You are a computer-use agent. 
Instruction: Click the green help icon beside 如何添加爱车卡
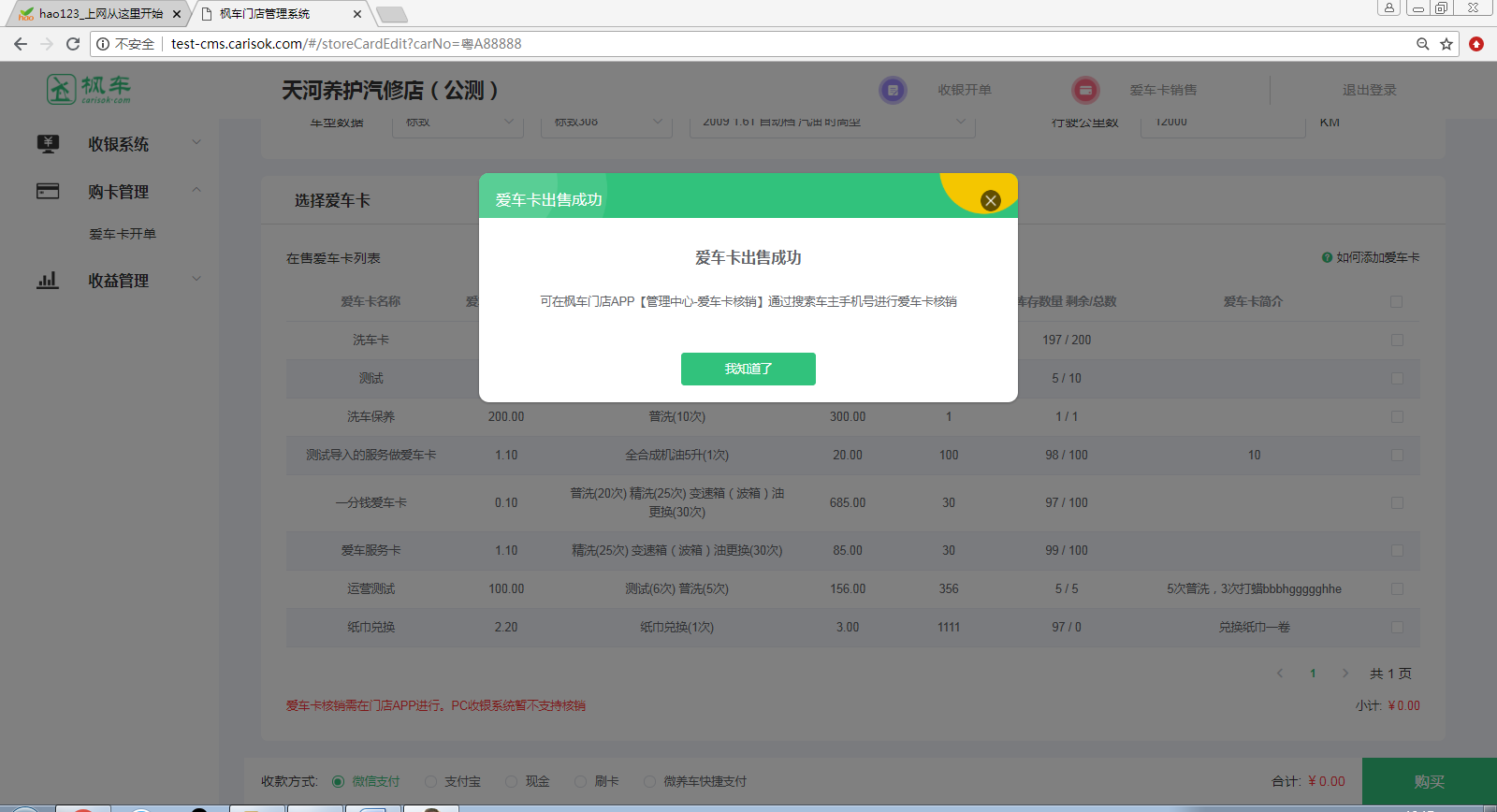(1327, 257)
